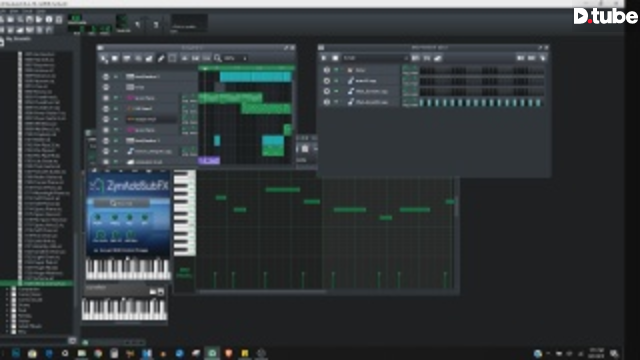Mute the snare track in Beat+Bassline Editor

tap(336, 81)
